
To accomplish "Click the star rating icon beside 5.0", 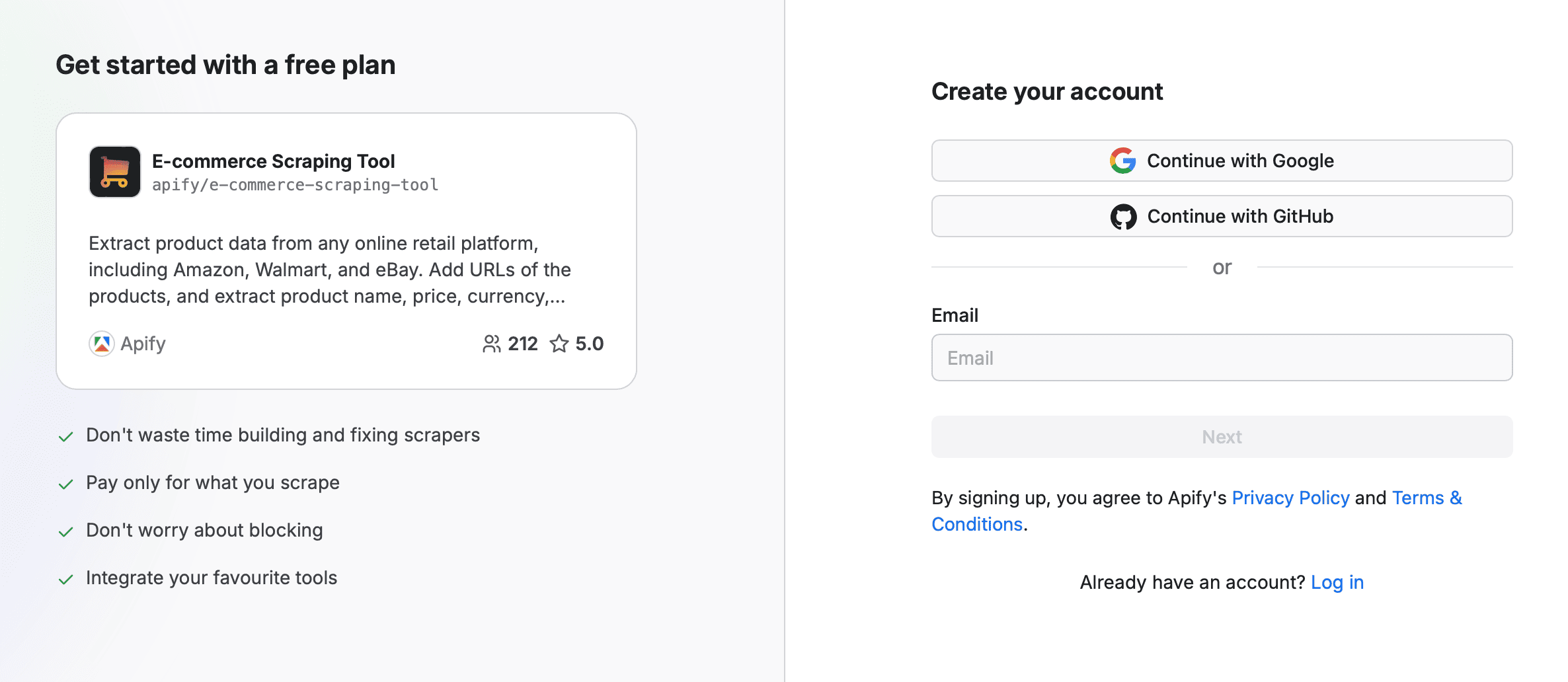I will point(559,344).
